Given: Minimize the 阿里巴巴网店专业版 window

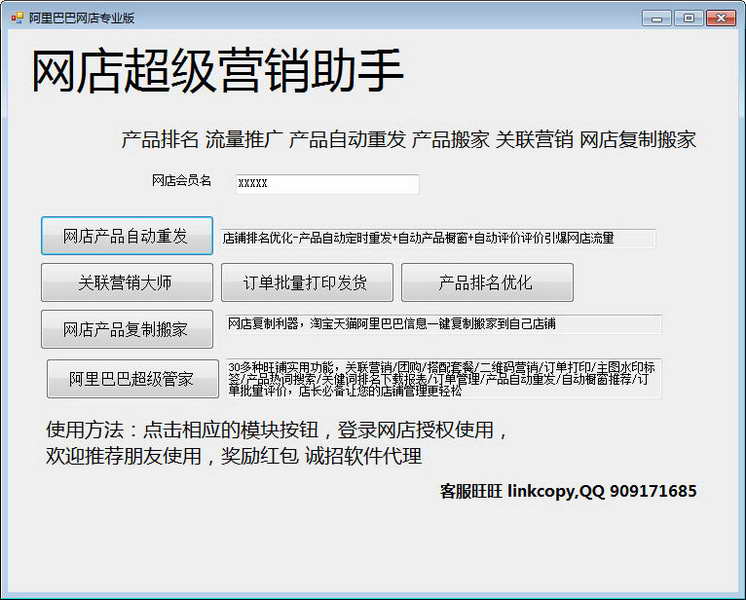Looking at the screenshot, I should coord(657,18).
